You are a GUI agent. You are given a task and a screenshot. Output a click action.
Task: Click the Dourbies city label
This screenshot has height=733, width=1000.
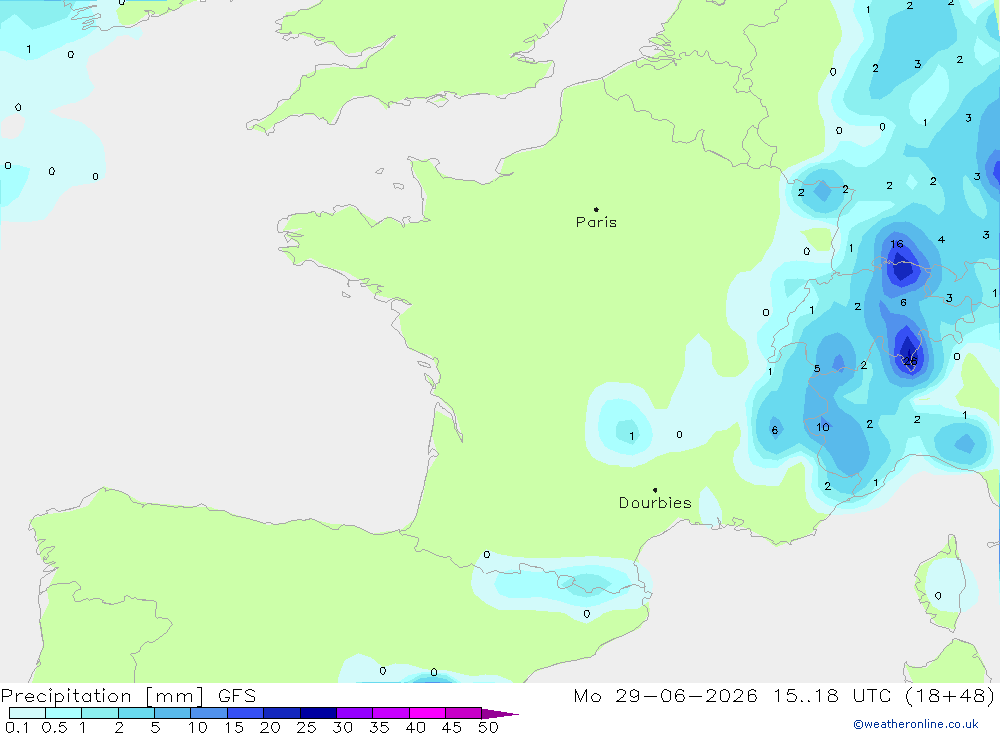(x=655, y=503)
